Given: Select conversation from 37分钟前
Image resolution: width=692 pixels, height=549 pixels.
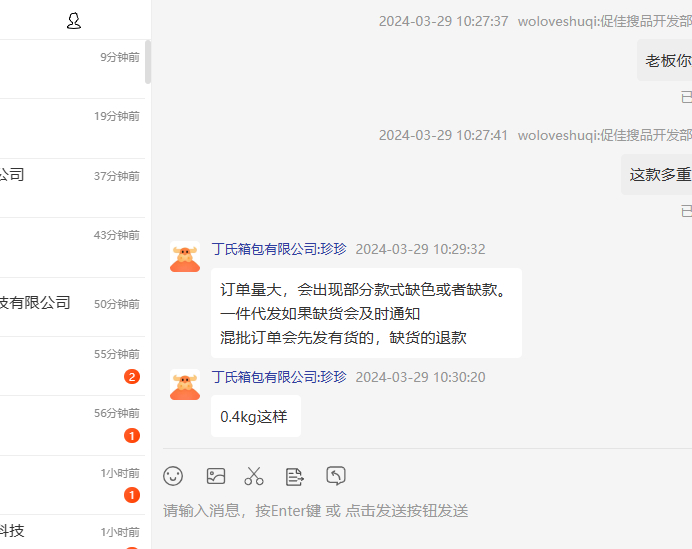Looking at the screenshot, I should pyautogui.click(x=72, y=188).
